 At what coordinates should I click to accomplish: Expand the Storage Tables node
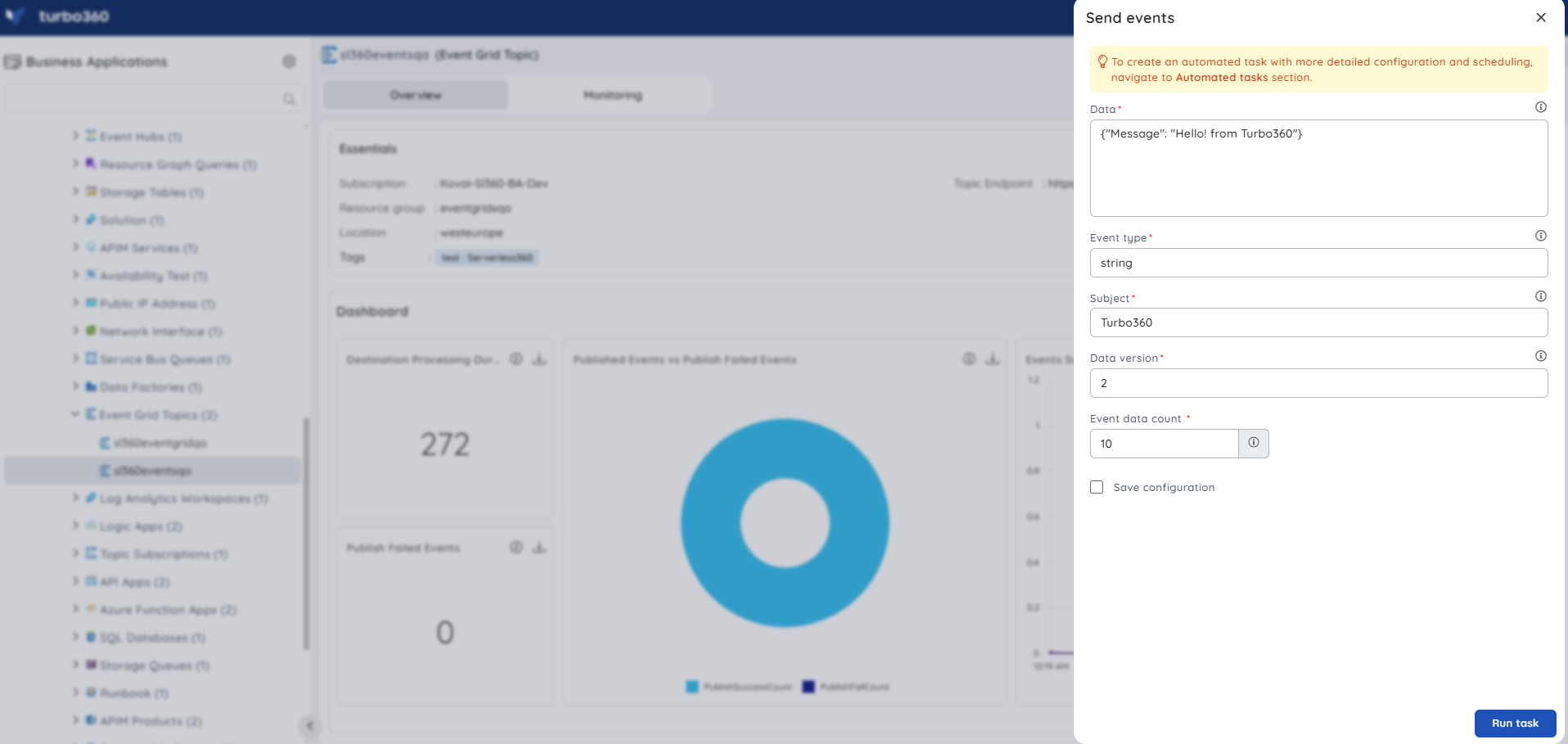pyautogui.click(x=75, y=192)
